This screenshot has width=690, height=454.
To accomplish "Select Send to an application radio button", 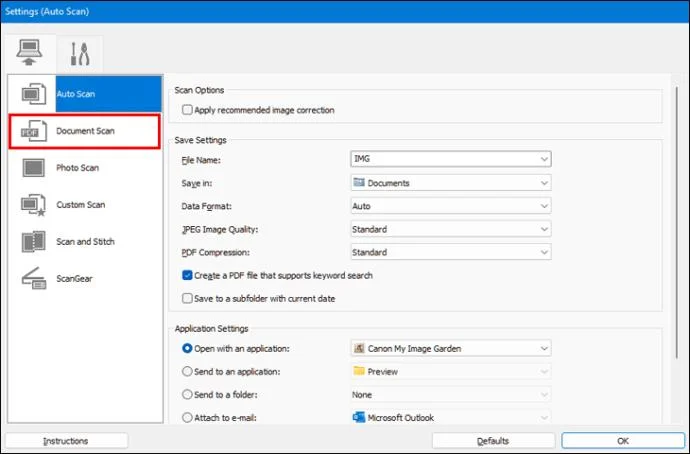I will pyautogui.click(x=187, y=371).
